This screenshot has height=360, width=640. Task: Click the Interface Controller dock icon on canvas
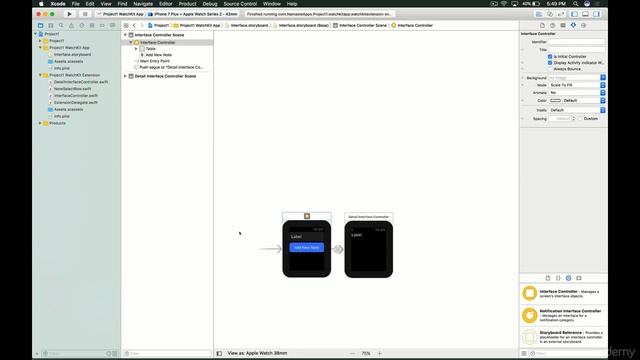[307, 216]
